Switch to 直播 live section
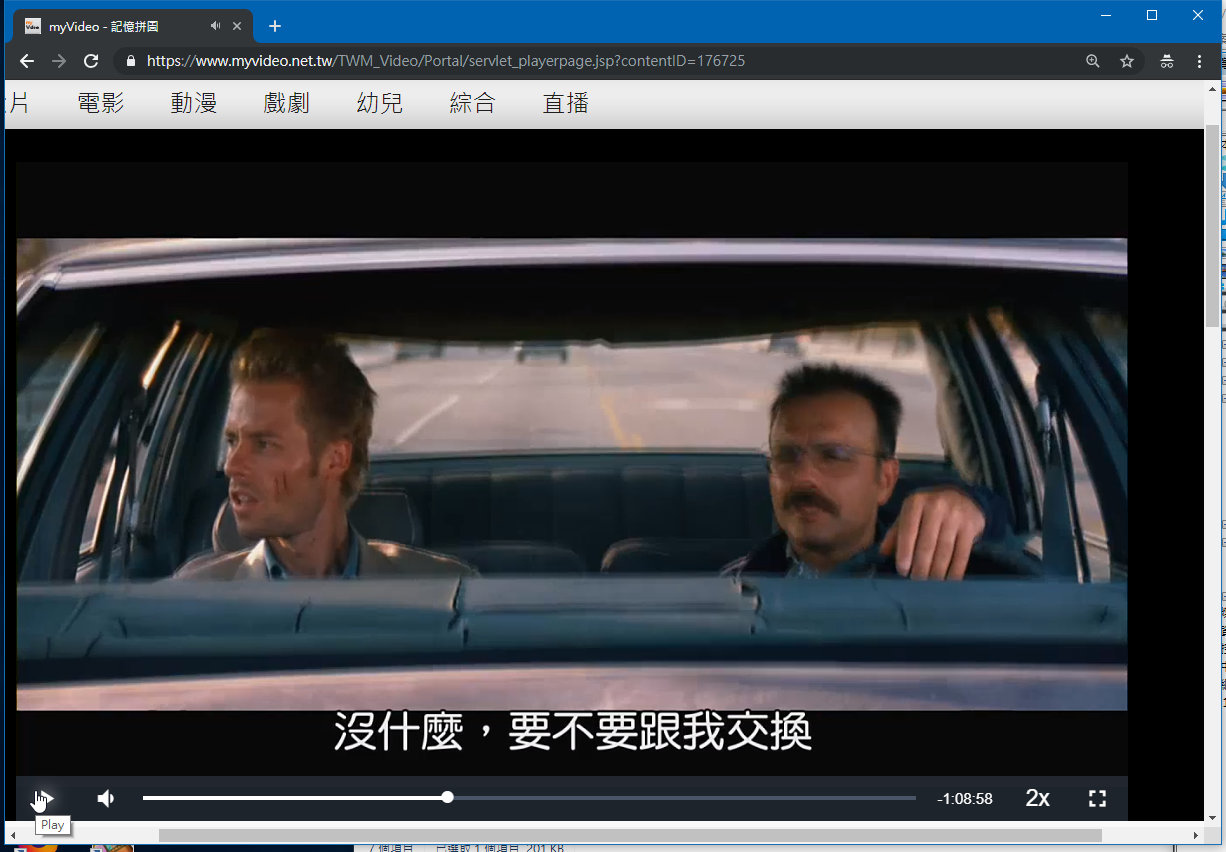Screen dimensions: 1226x852 tap(566, 103)
